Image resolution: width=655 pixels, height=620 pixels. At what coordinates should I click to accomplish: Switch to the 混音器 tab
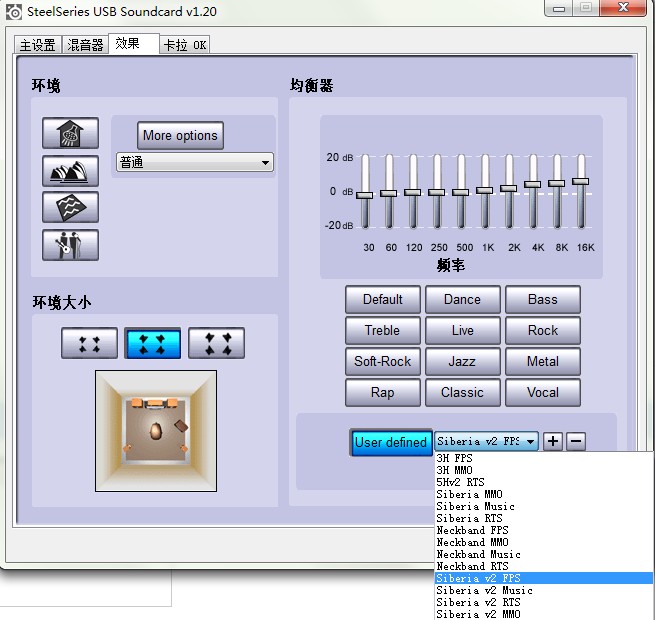tap(85, 45)
